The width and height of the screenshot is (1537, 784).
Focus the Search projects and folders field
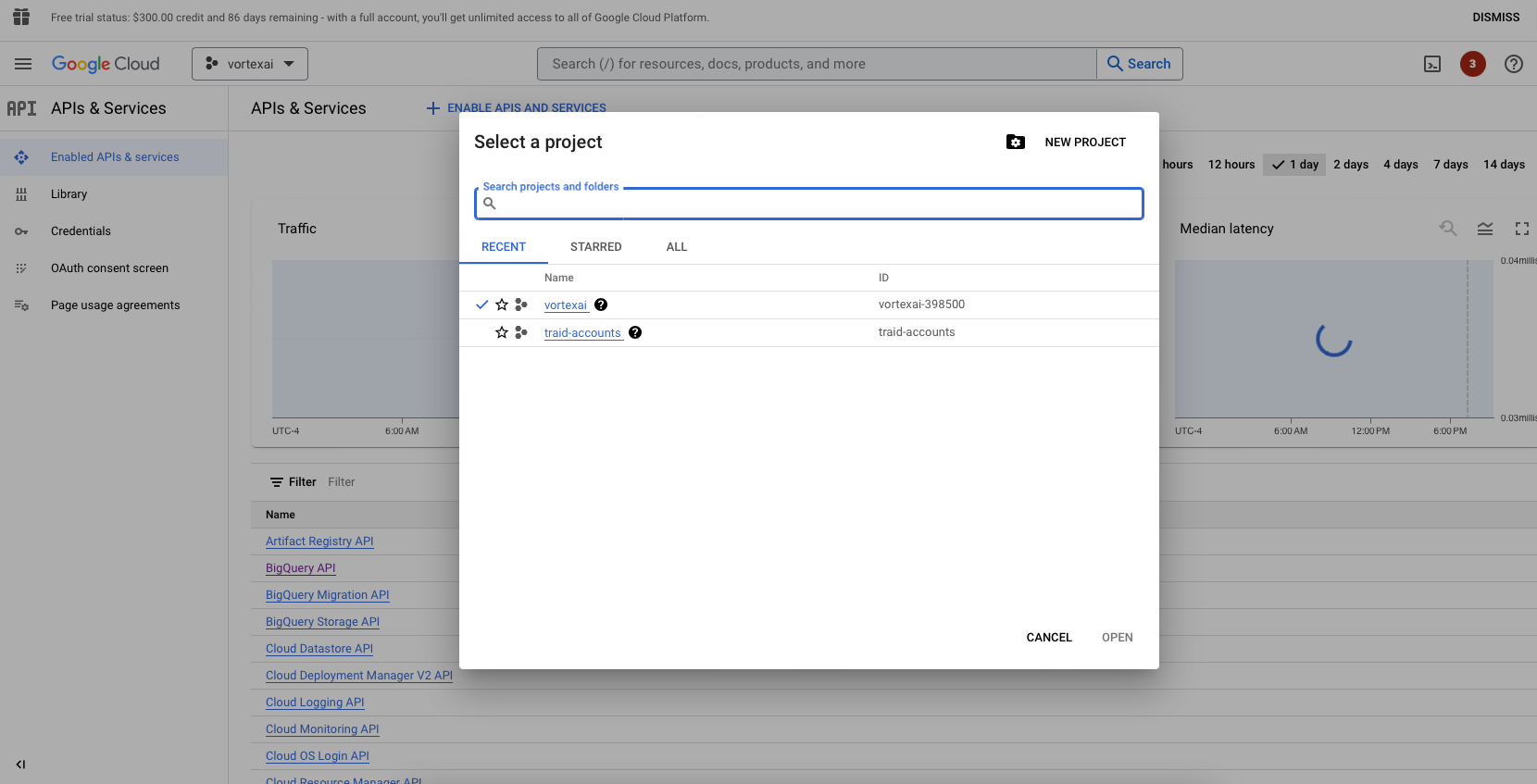click(809, 204)
